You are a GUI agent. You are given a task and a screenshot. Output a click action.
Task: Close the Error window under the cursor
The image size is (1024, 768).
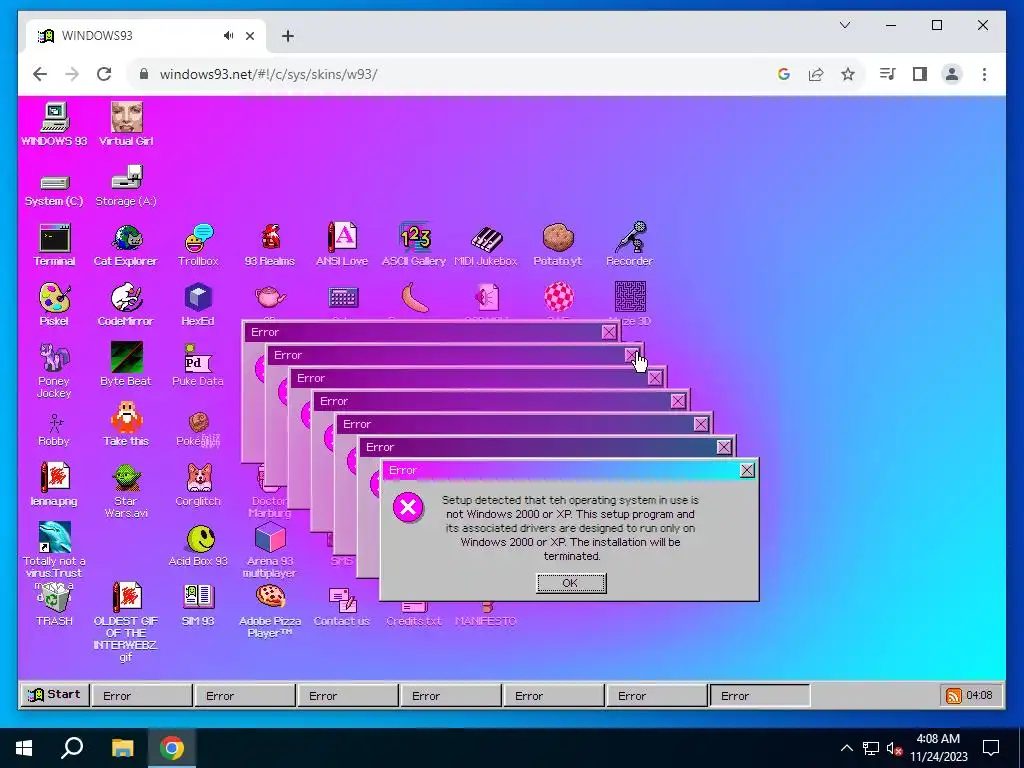click(631, 355)
